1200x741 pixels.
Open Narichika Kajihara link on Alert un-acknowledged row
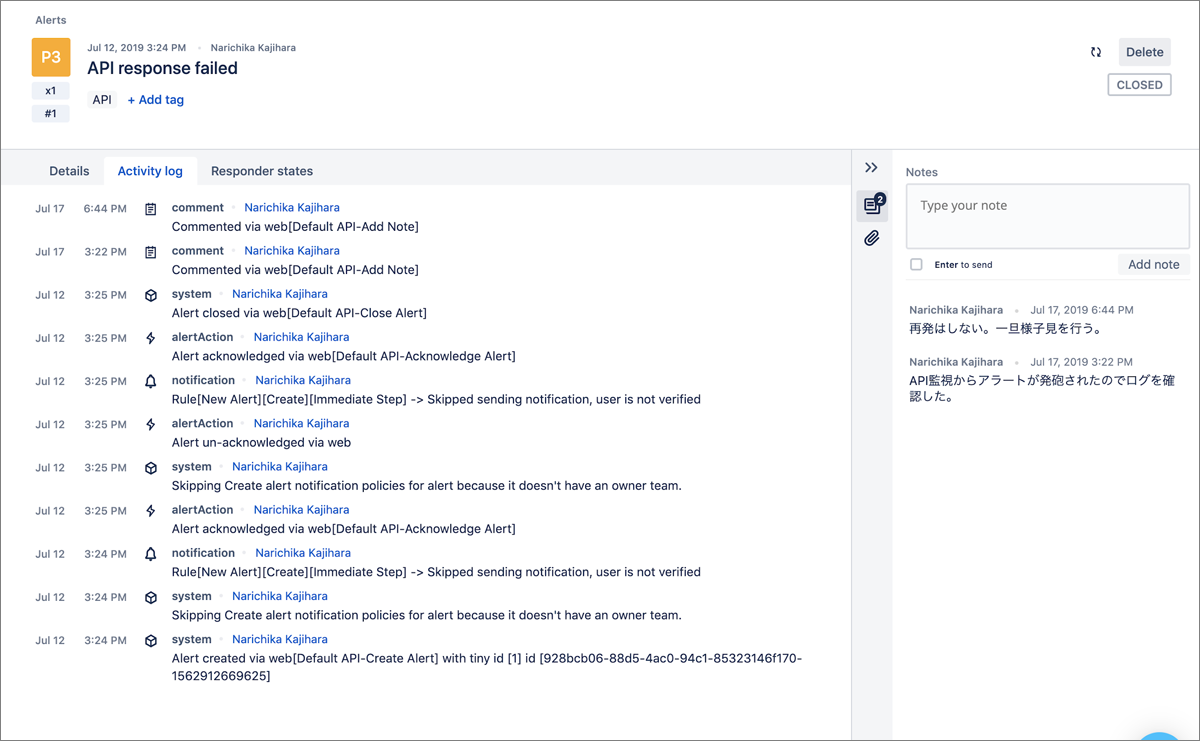(x=302, y=423)
